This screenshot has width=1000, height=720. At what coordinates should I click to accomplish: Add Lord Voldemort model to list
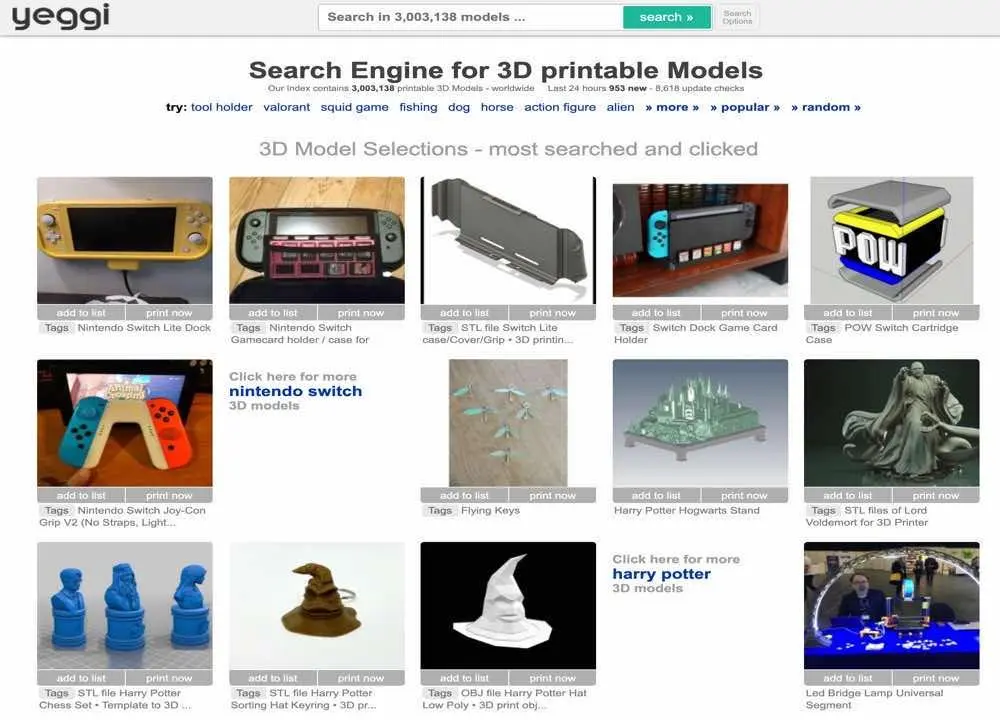(848, 496)
